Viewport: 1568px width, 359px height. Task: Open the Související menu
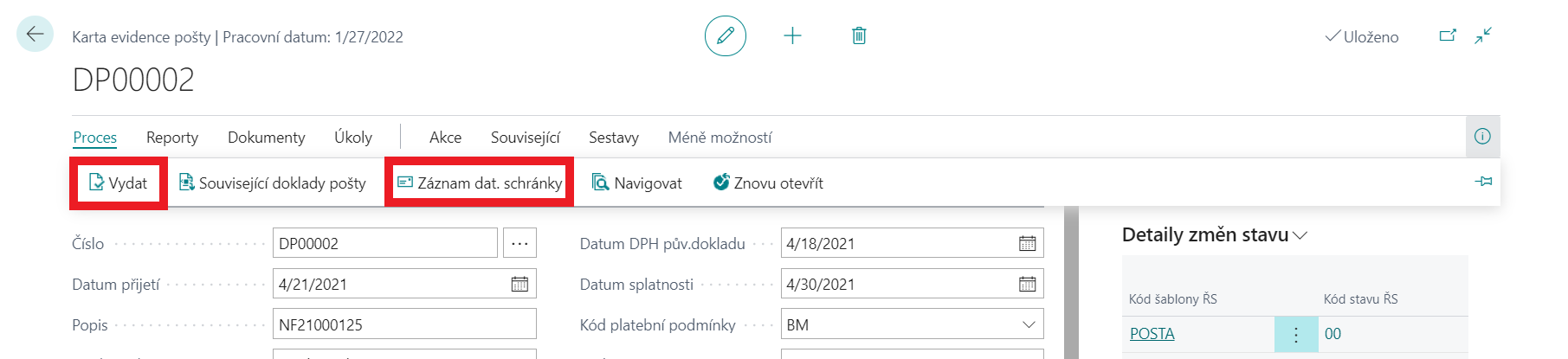click(x=525, y=138)
